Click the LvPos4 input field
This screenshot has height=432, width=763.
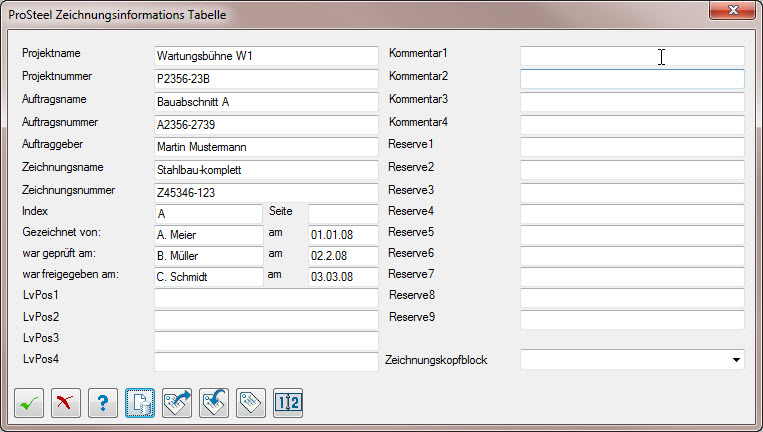point(266,362)
